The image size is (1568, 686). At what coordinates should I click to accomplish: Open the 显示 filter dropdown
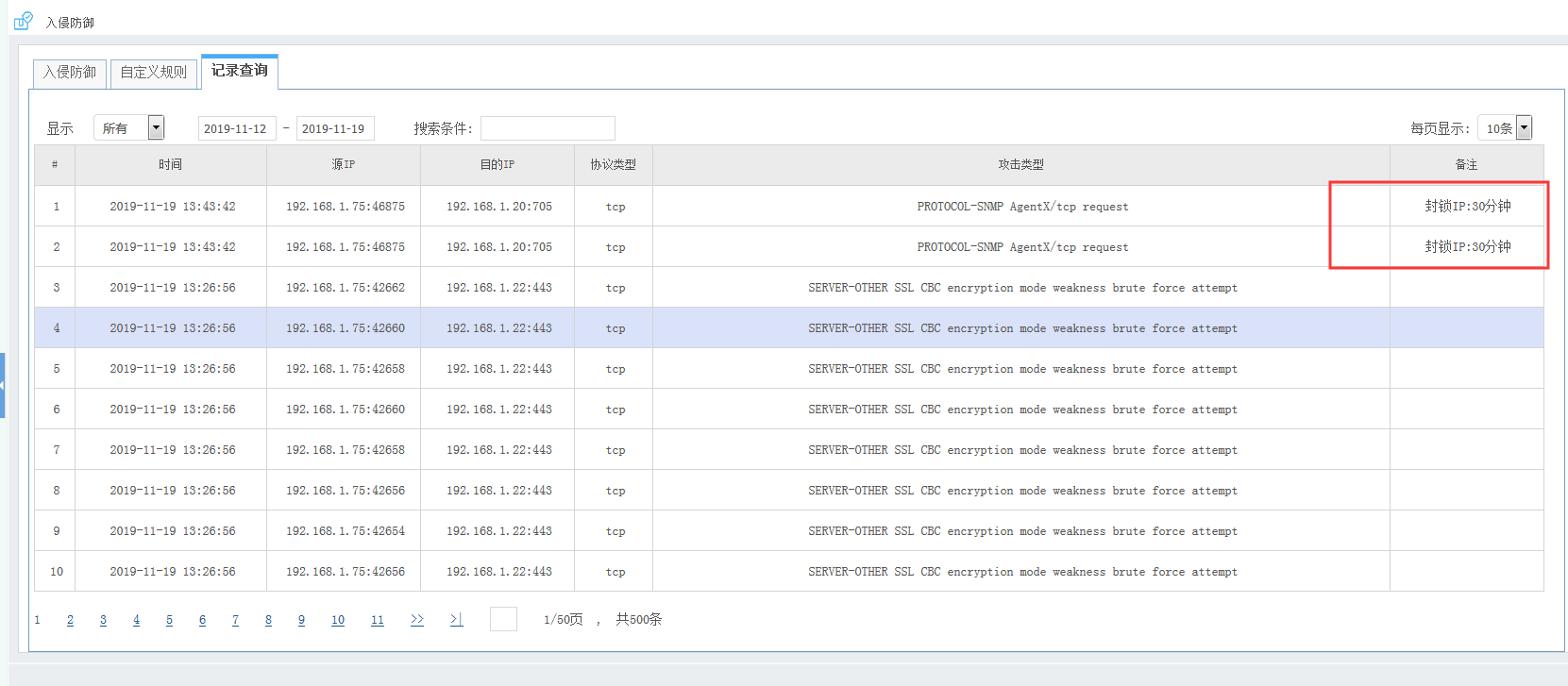(157, 127)
